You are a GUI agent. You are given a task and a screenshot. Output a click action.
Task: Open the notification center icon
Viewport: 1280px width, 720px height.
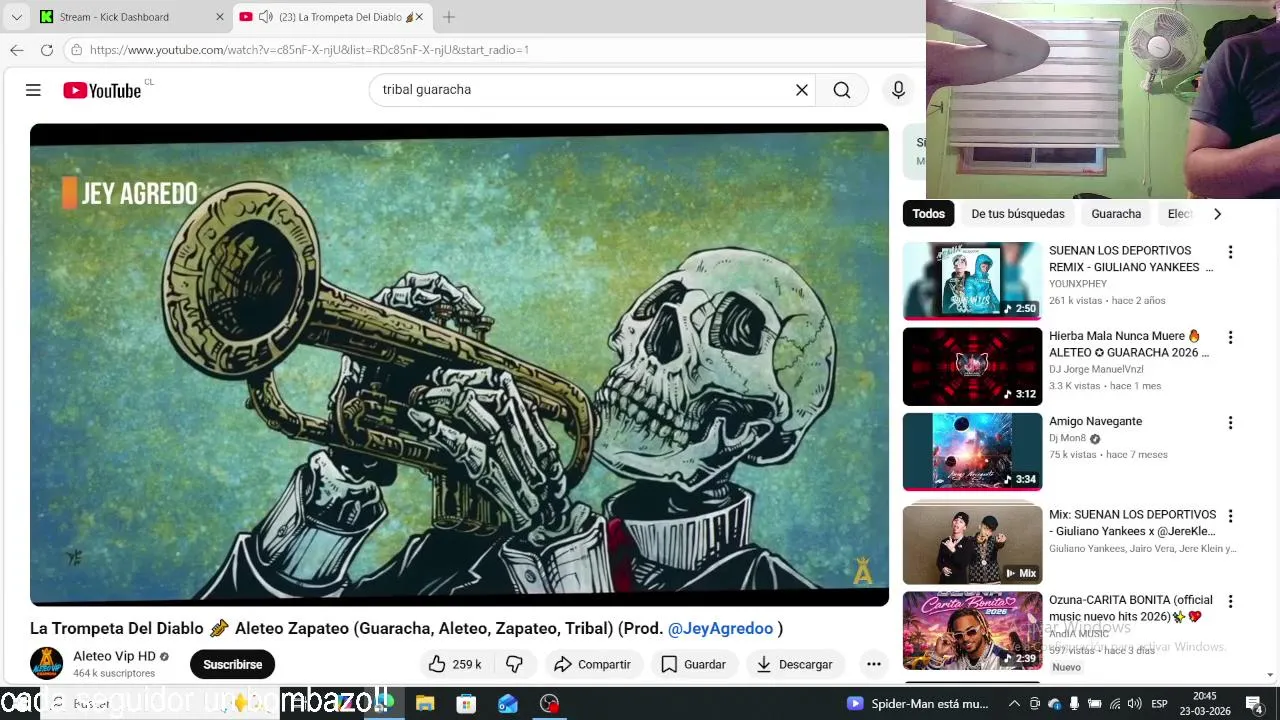tap(1253, 704)
